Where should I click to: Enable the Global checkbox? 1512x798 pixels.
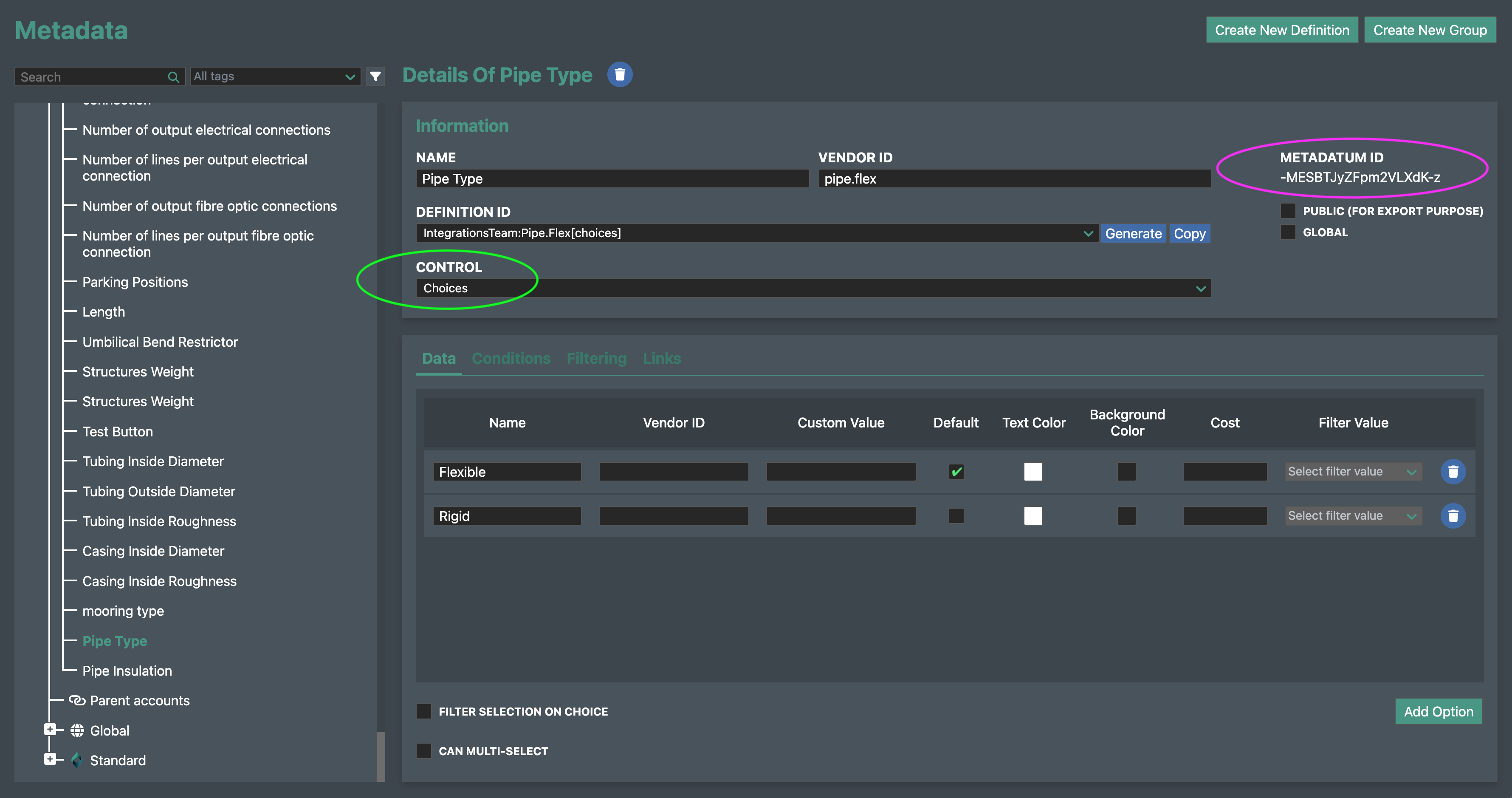coord(1287,232)
